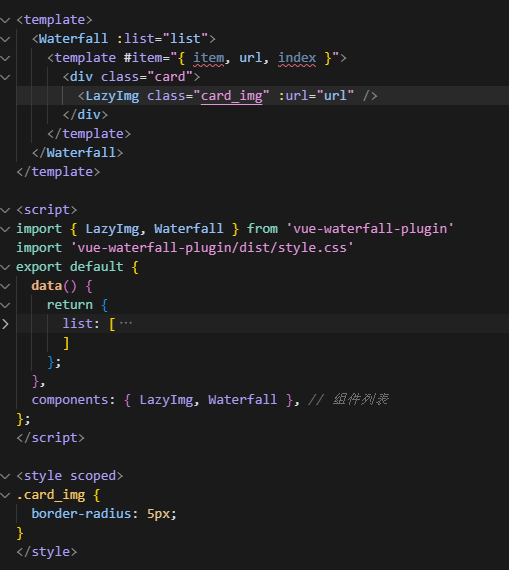
Task: Click the LazyImg tag name in template
Action: [x=112, y=96]
